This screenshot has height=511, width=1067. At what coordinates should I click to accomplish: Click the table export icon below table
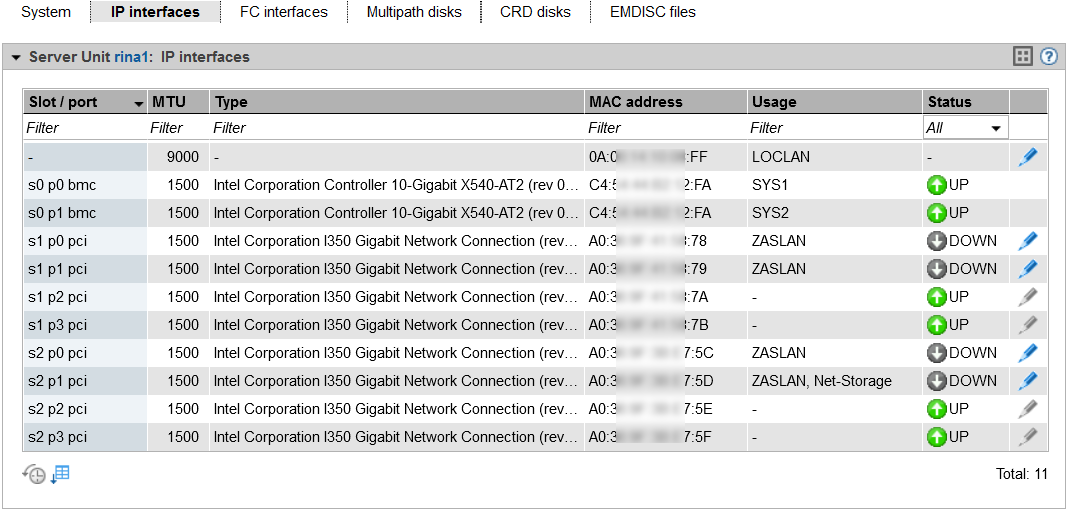coord(61,474)
